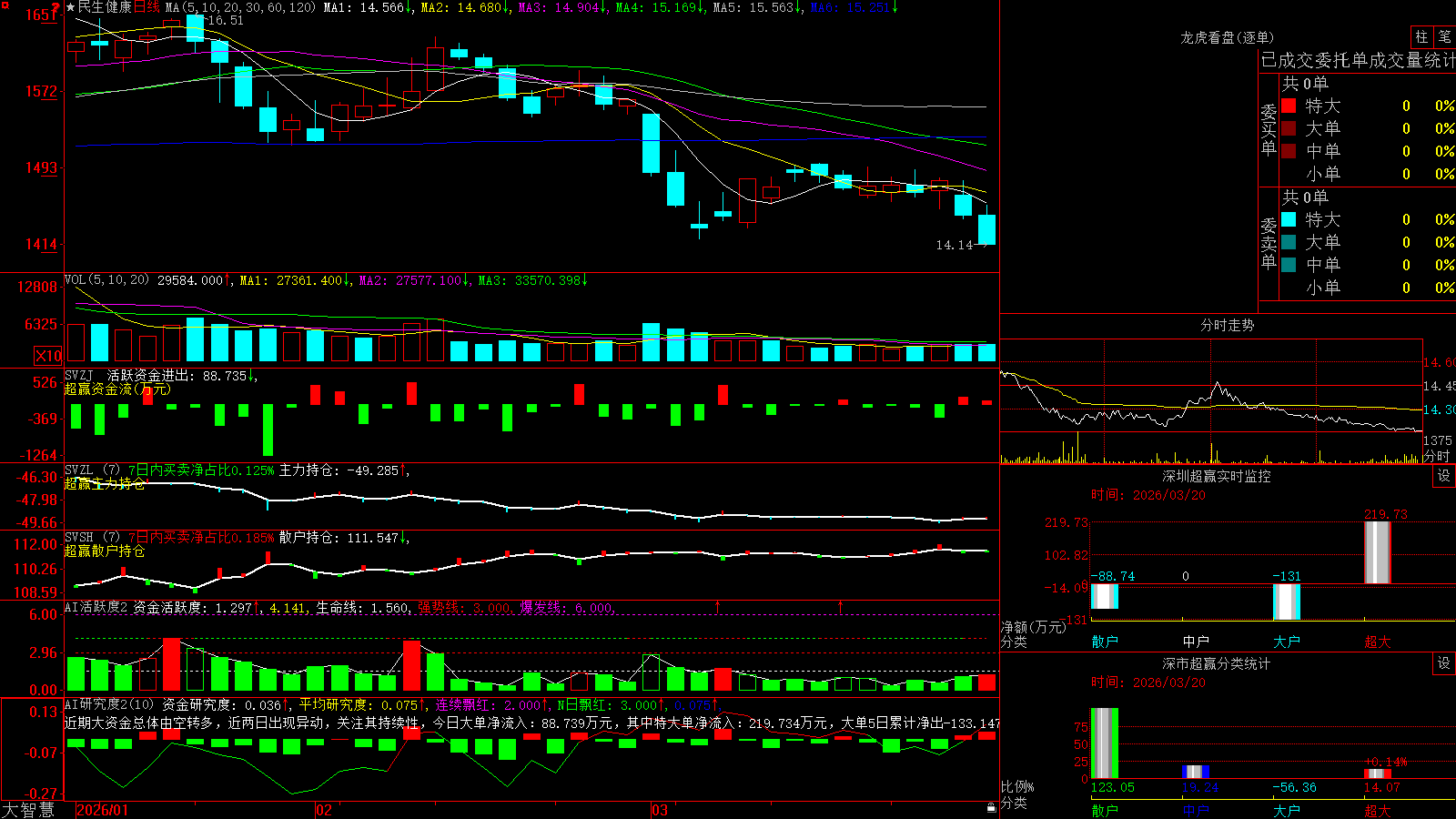1456x819 pixels.
Task: Click the 12808 volume axis label
Action: 37,287
